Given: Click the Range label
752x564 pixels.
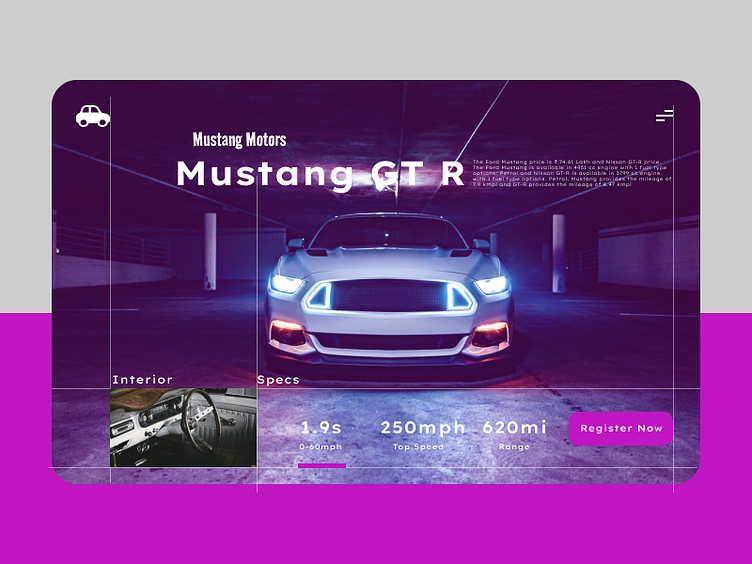Looking at the screenshot, I should click(x=514, y=446).
